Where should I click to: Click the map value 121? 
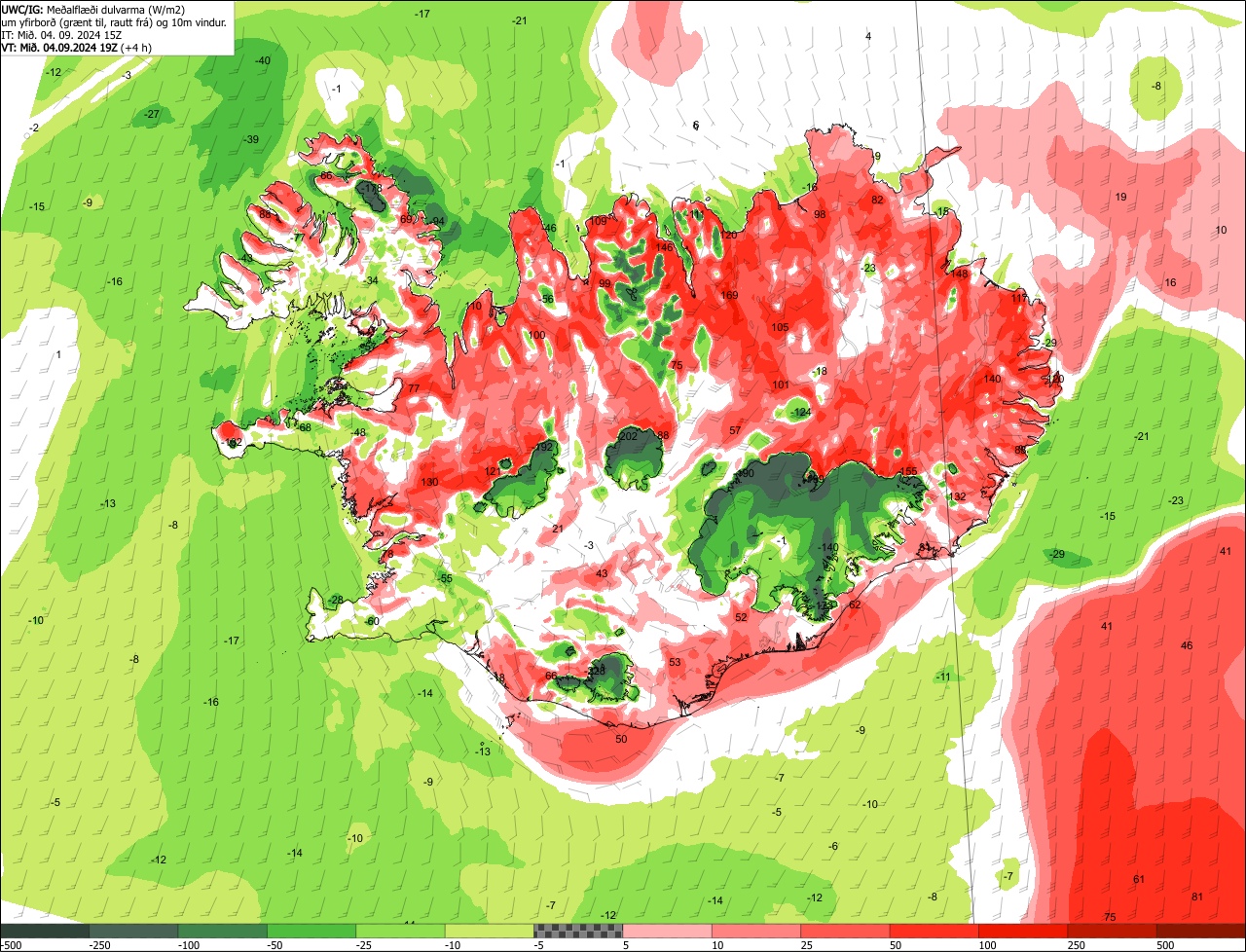(493, 471)
